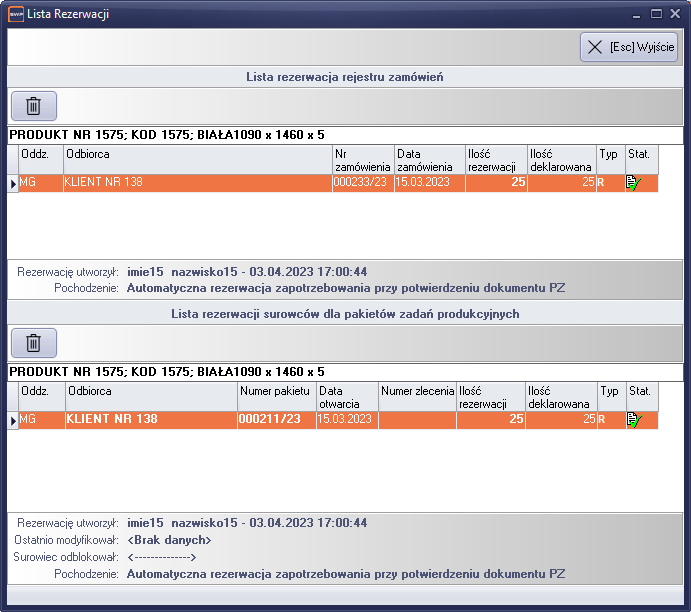Click the Data otwarcia column header
The width and height of the screenshot is (691, 612).
[x=346, y=397]
